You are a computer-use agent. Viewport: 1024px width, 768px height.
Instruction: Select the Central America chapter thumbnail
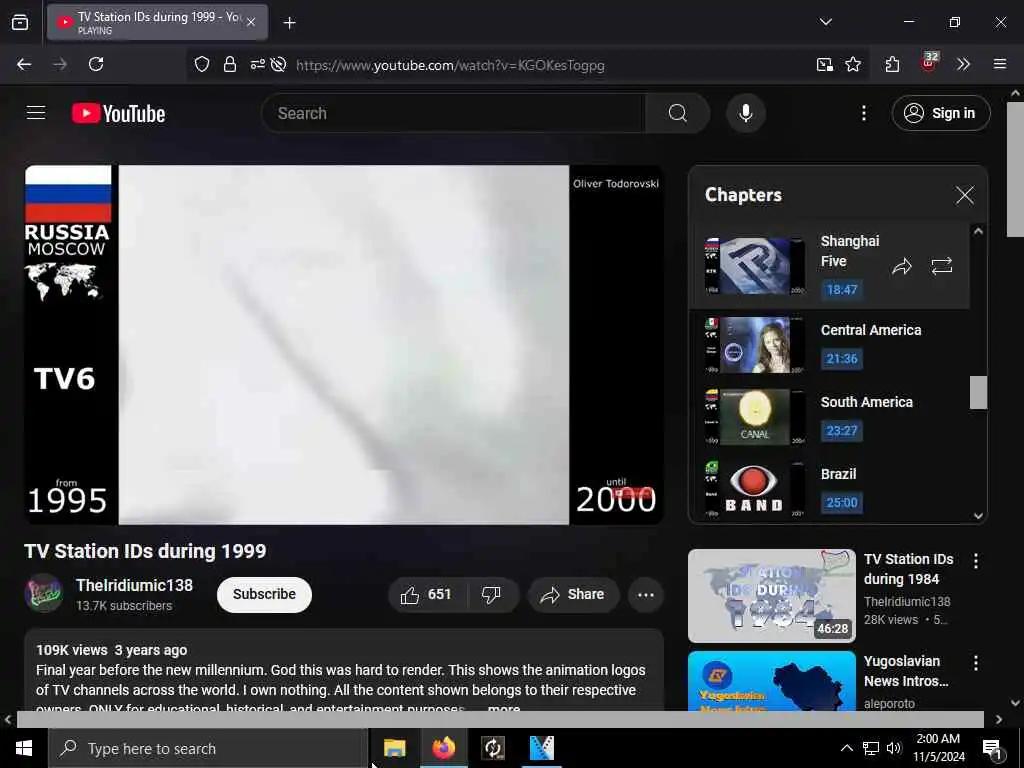754,345
